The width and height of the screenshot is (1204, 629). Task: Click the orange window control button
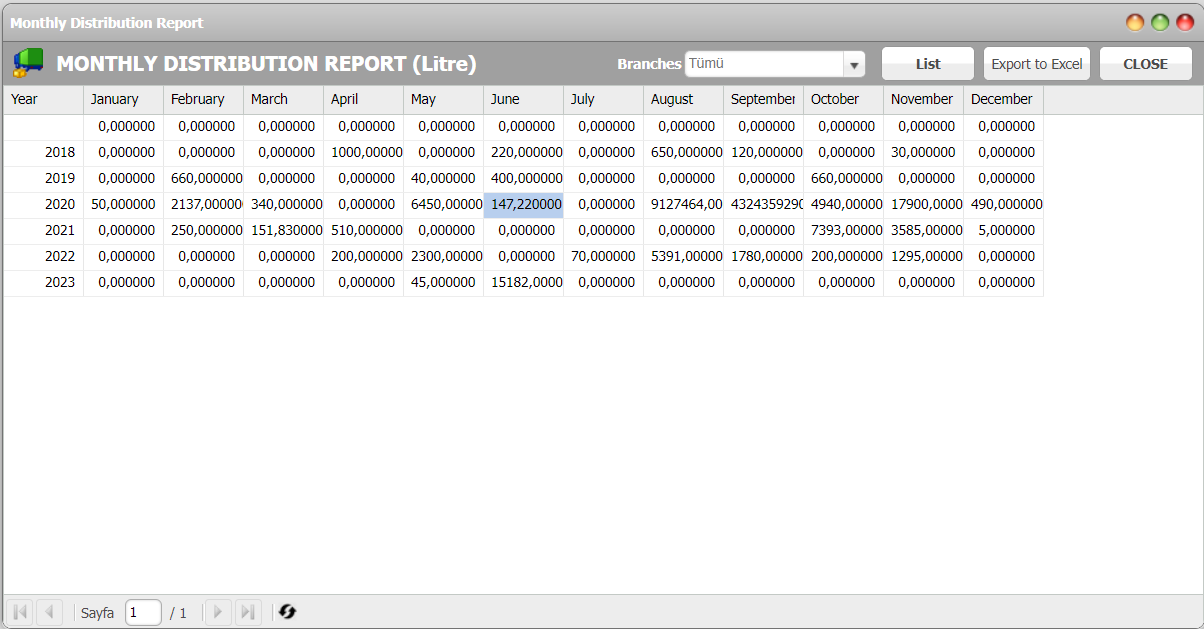pyautogui.click(x=1135, y=22)
